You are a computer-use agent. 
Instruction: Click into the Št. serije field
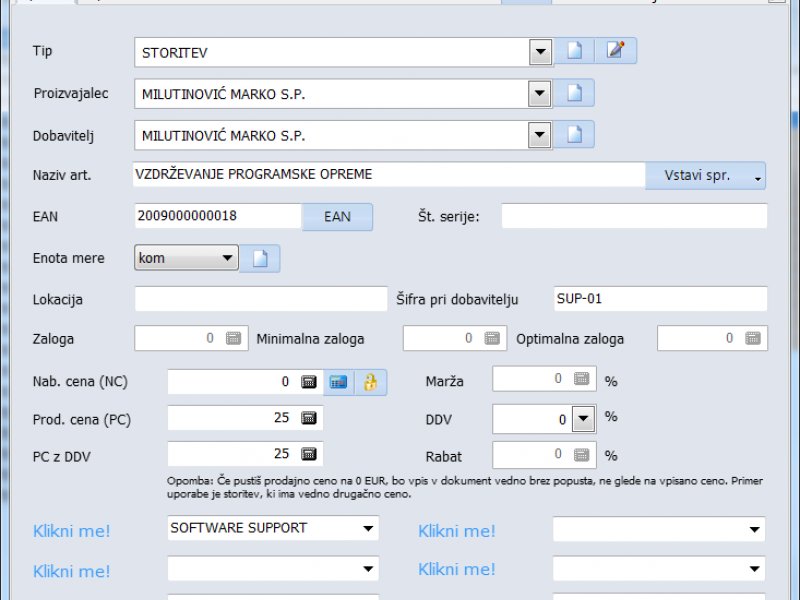click(634, 216)
